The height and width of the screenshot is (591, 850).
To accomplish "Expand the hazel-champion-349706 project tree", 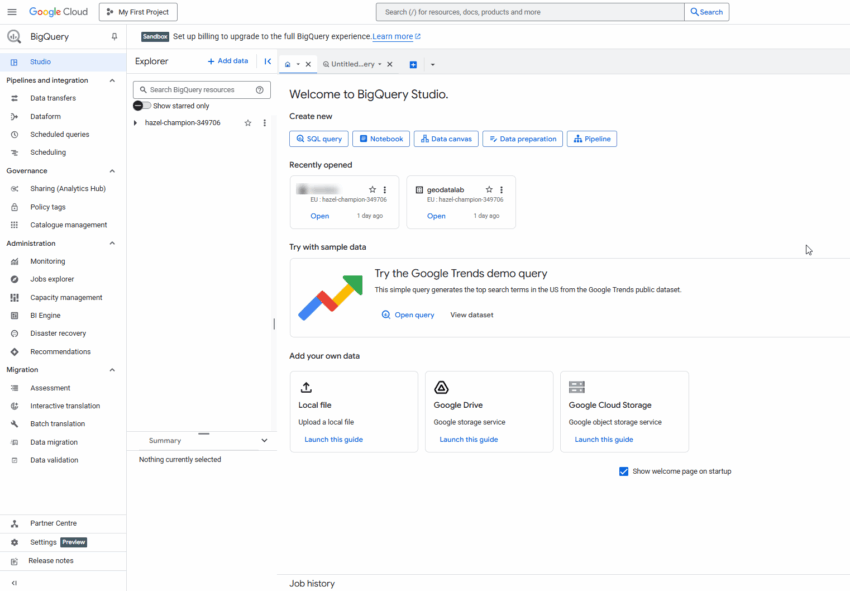I will point(135,123).
